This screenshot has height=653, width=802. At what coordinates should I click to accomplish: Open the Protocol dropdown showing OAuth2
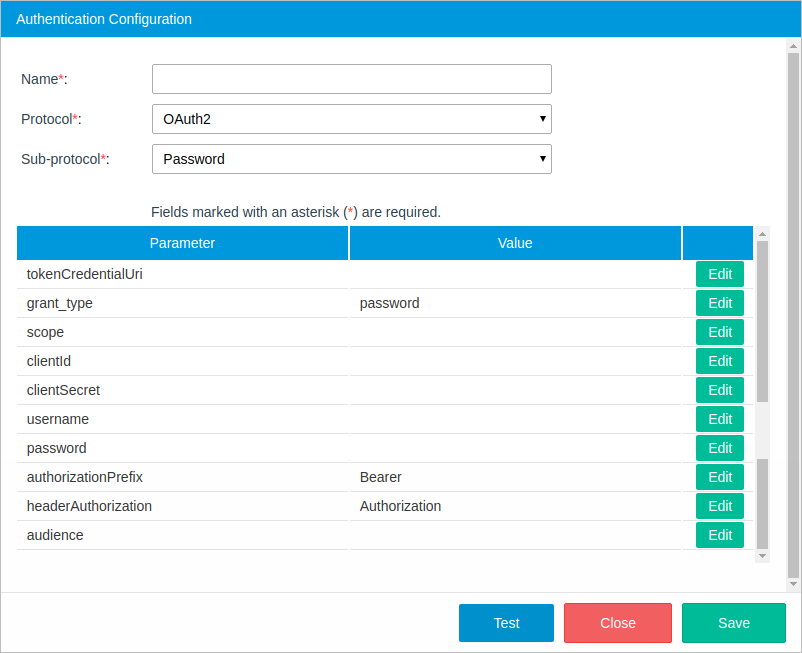coord(351,119)
